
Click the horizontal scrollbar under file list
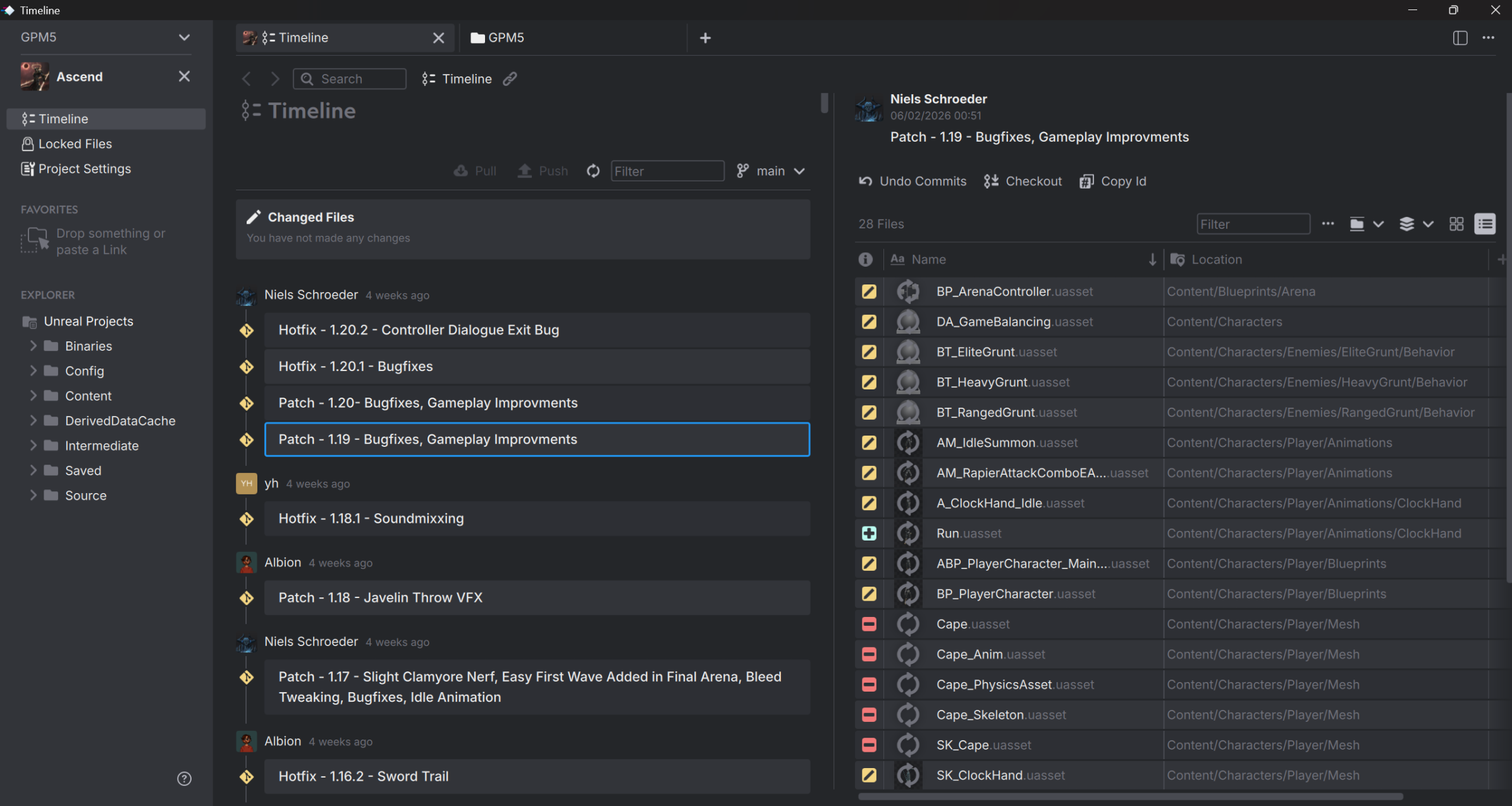[1130, 797]
